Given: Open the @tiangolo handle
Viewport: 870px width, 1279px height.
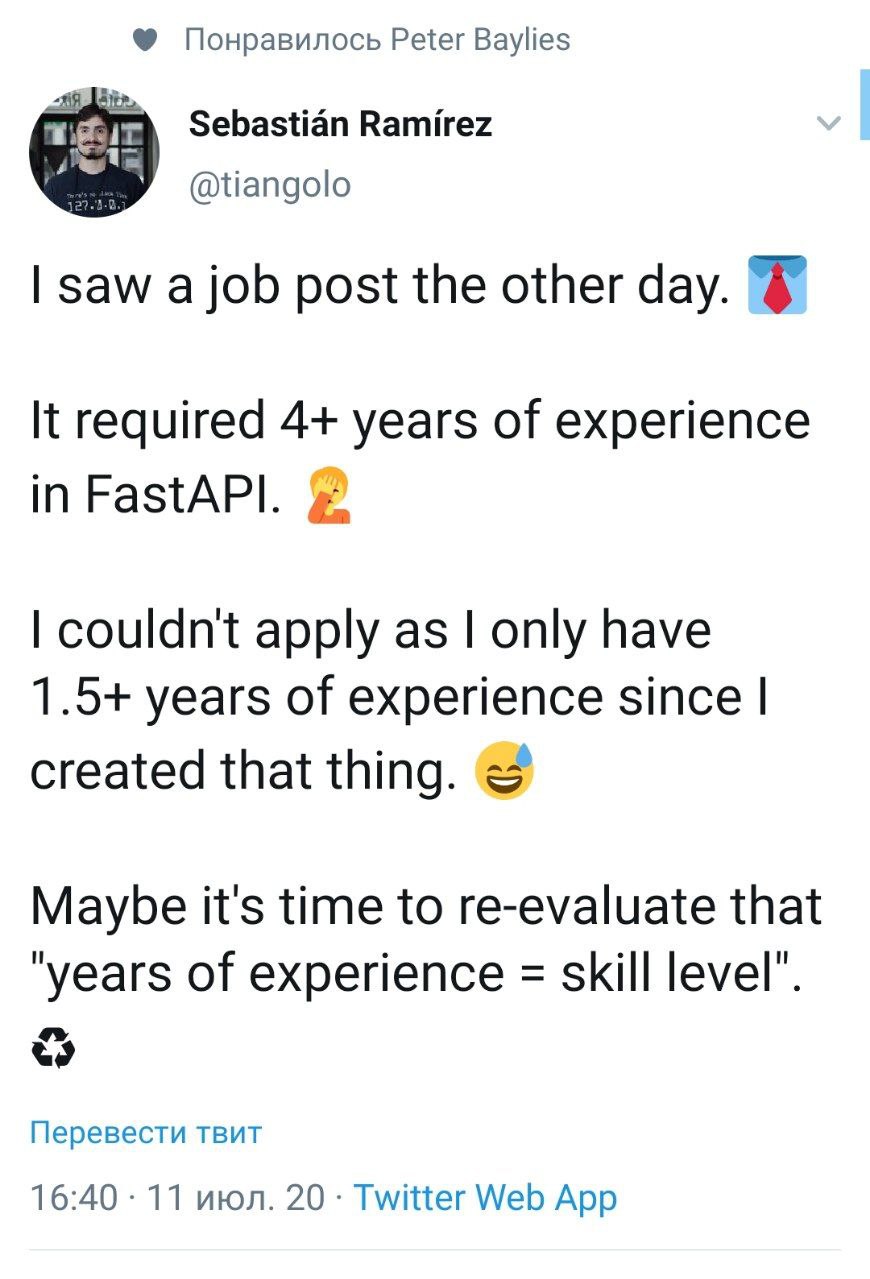Looking at the screenshot, I should (x=270, y=185).
